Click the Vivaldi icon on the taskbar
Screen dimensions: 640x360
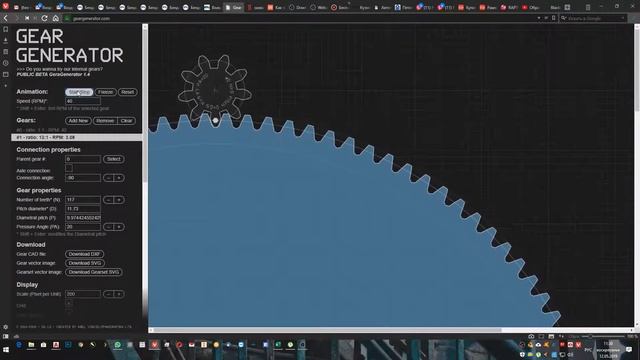154,345
